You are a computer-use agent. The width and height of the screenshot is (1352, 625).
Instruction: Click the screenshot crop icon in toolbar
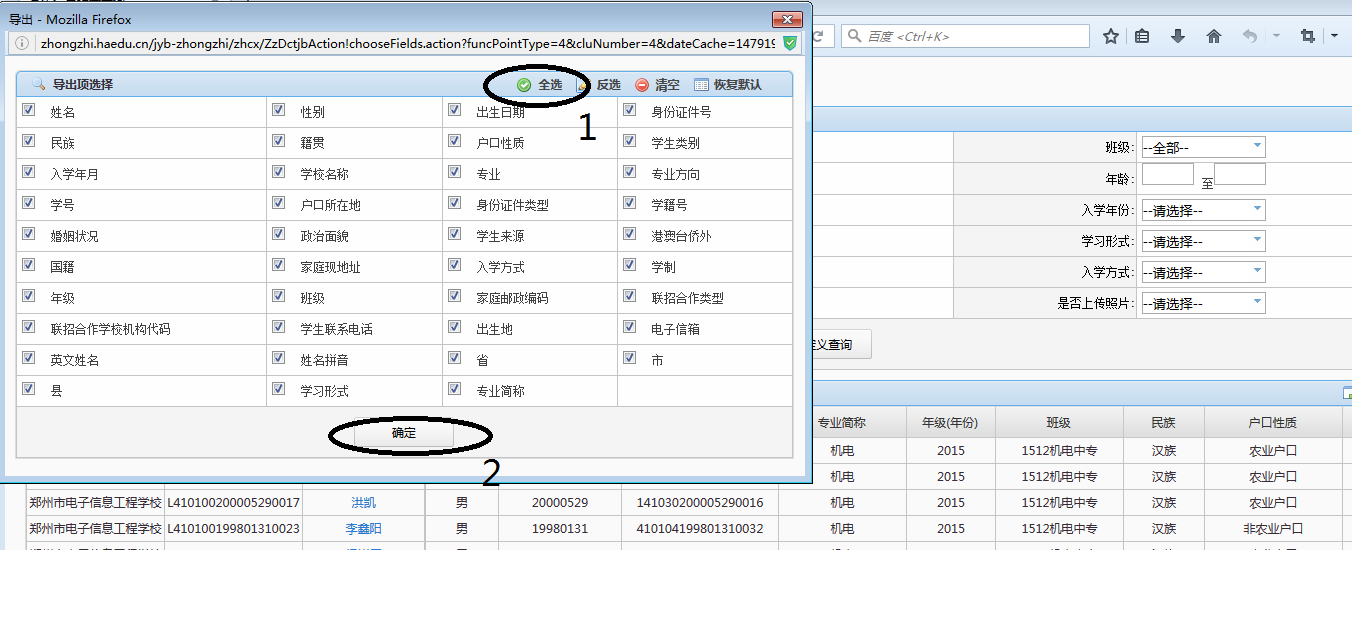1307,36
